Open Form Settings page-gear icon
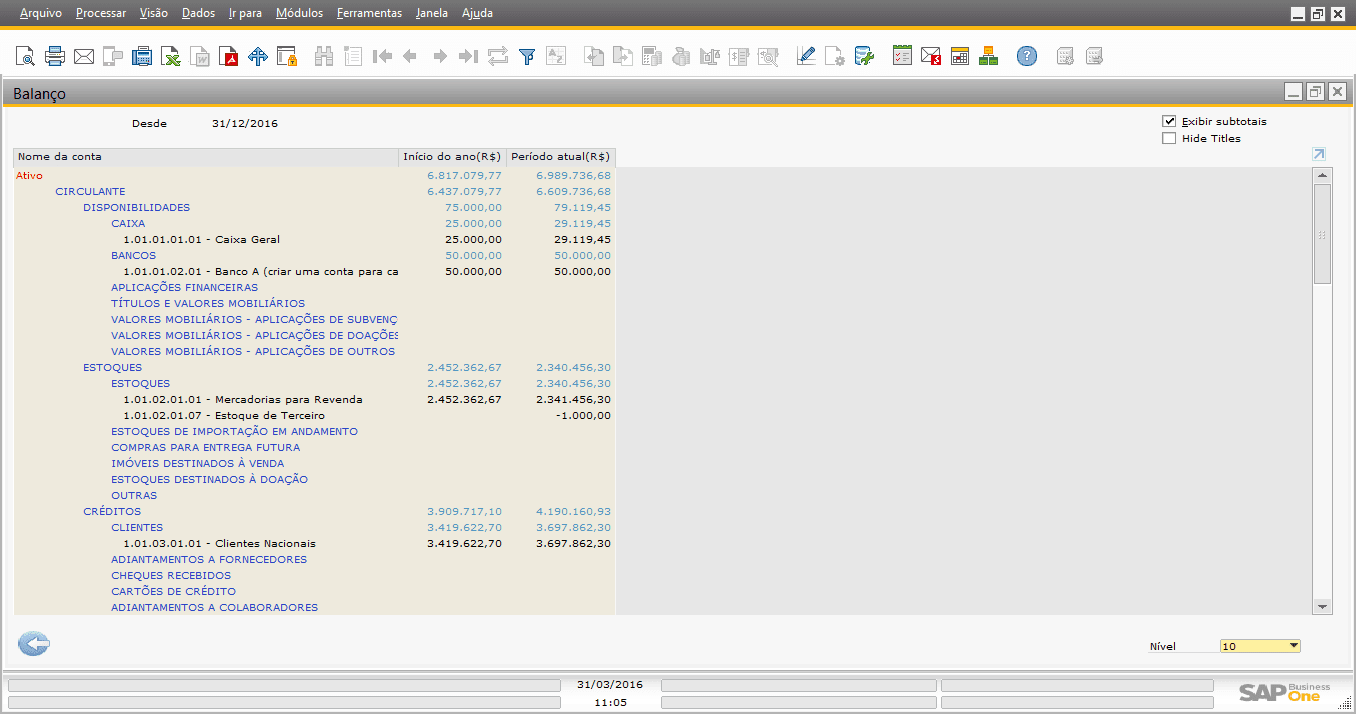 tap(835, 56)
